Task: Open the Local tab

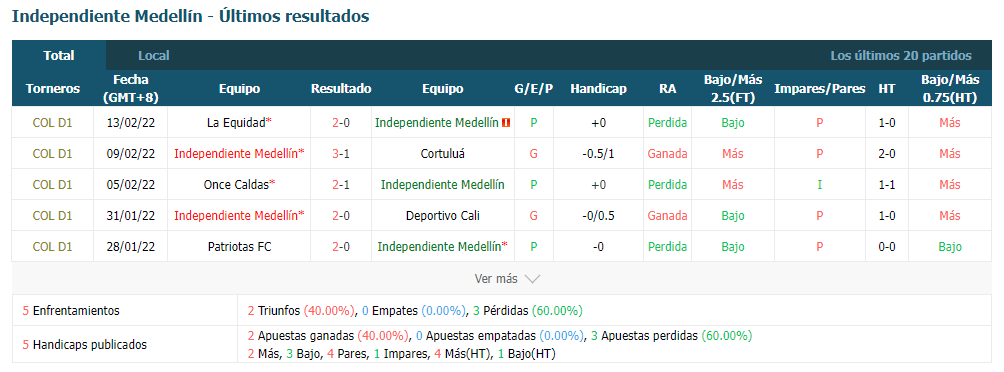Action: click(x=154, y=56)
